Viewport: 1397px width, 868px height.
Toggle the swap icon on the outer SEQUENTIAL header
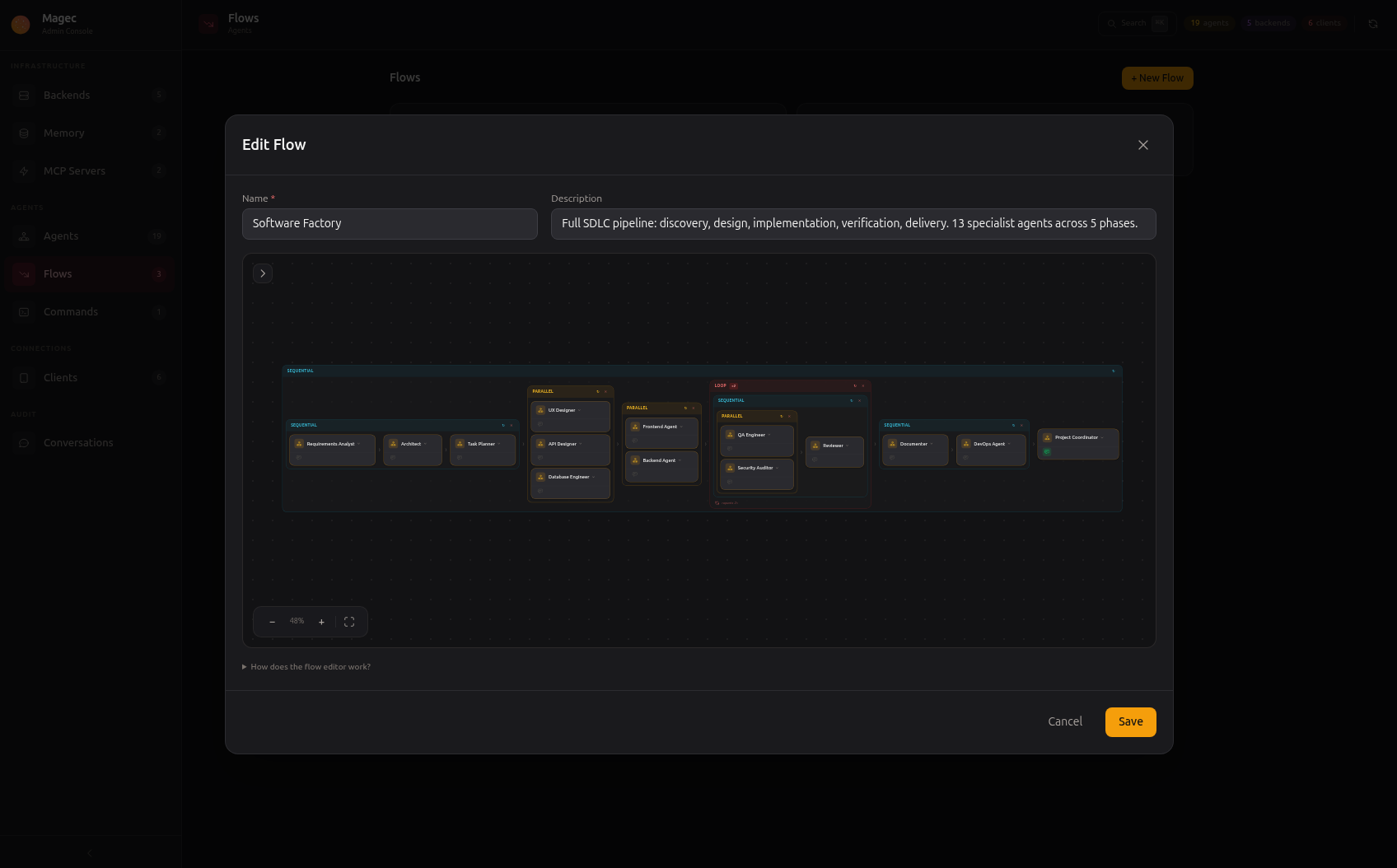pos(1114,371)
